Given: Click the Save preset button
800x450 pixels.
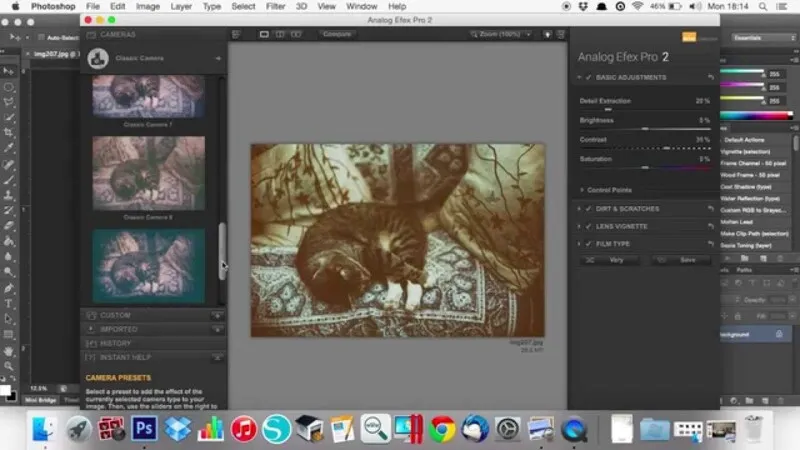Looking at the screenshot, I should coord(681,260).
